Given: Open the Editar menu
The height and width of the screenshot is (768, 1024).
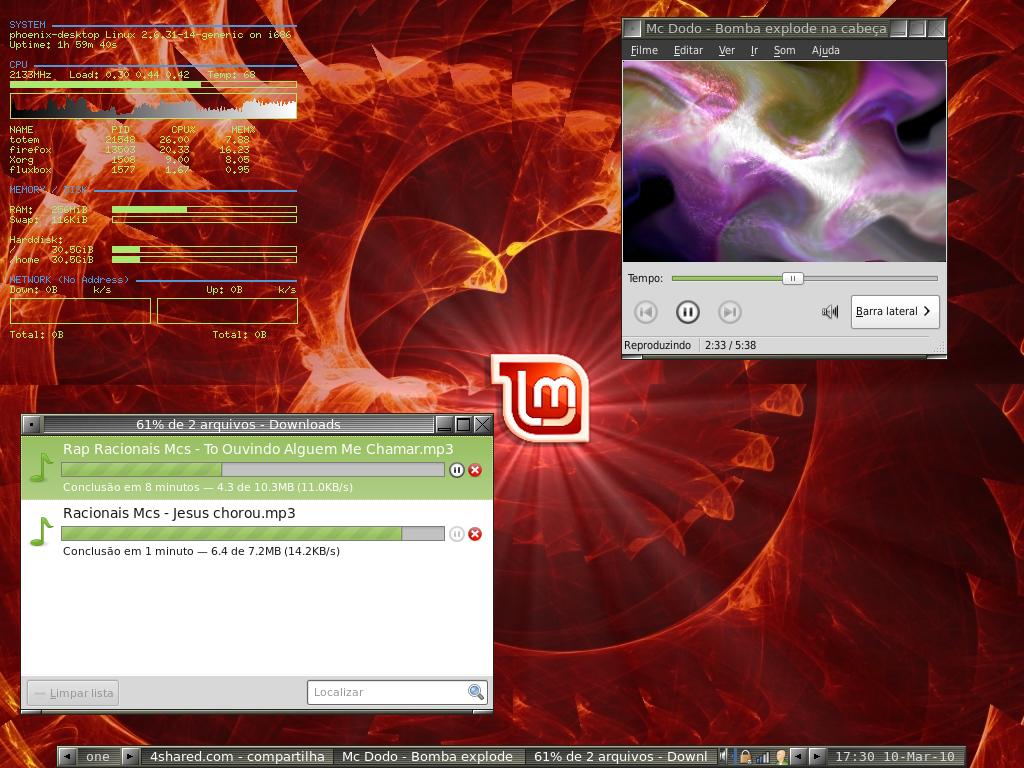Looking at the screenshot, I should 688,50.
